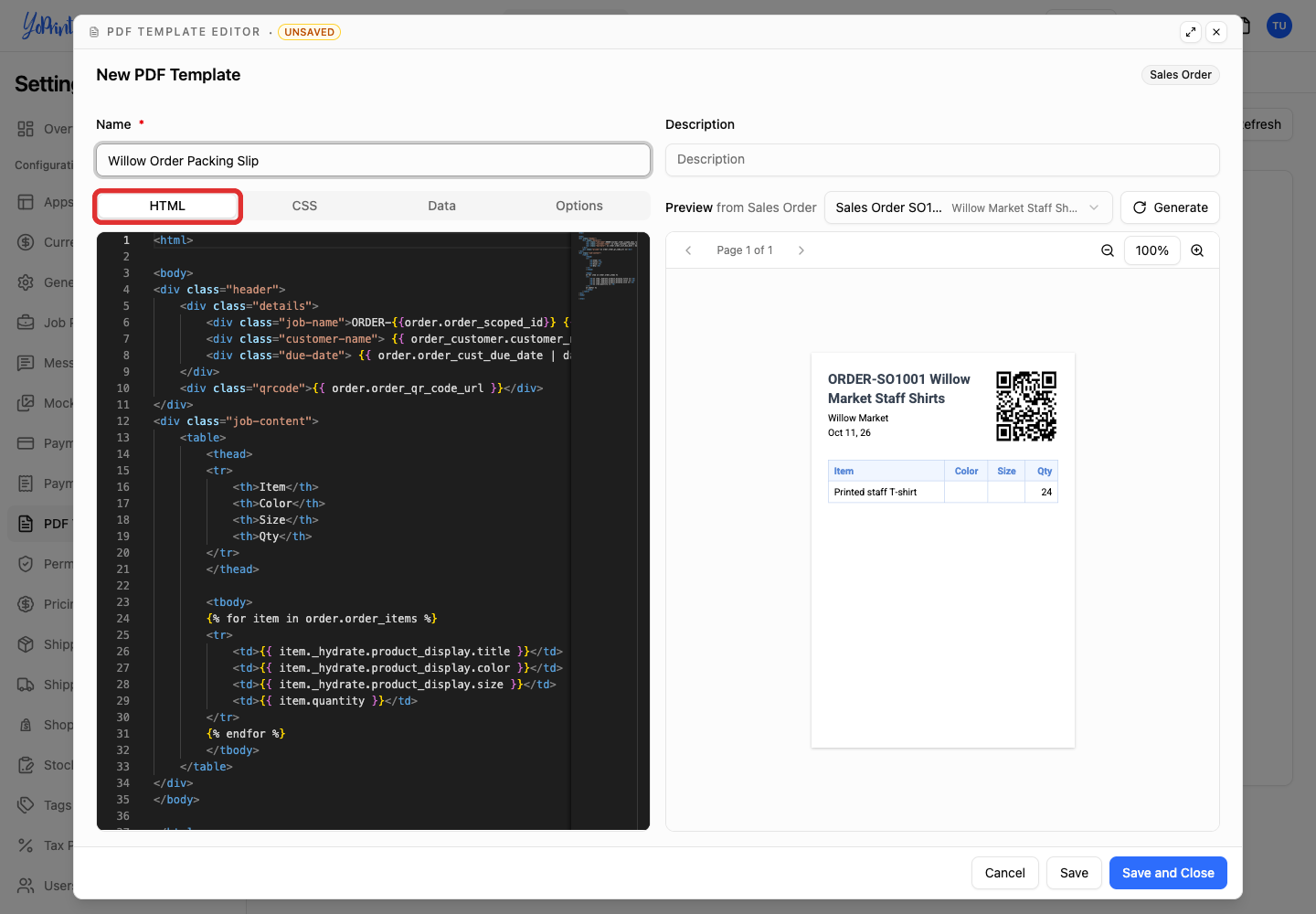The image size is (1316, 914).
Task: Expand the template editor to fullscreen
Action: coord(1191,32)
